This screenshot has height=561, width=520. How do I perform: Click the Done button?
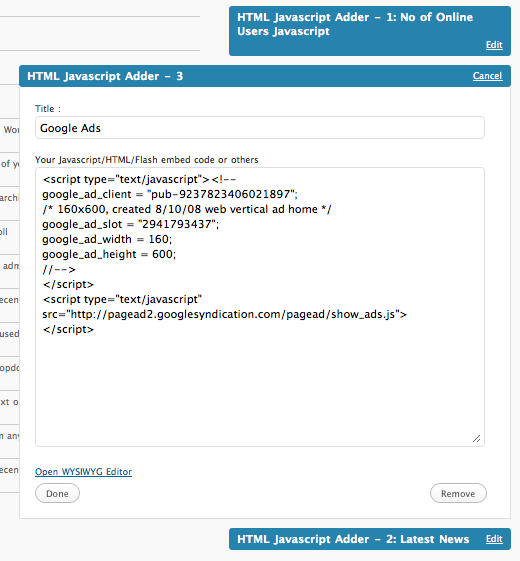pyautogui.click(x=57, y=493)
